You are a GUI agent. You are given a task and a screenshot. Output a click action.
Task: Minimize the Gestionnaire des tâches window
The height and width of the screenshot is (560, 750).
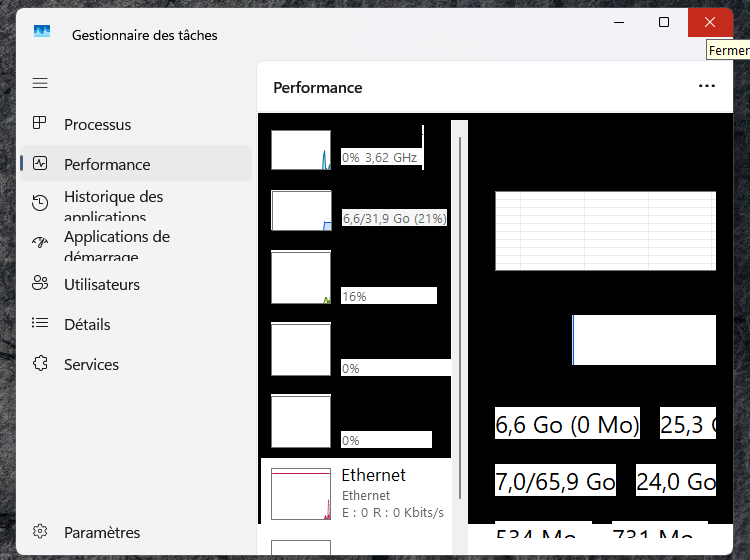(x=619, y=22)
